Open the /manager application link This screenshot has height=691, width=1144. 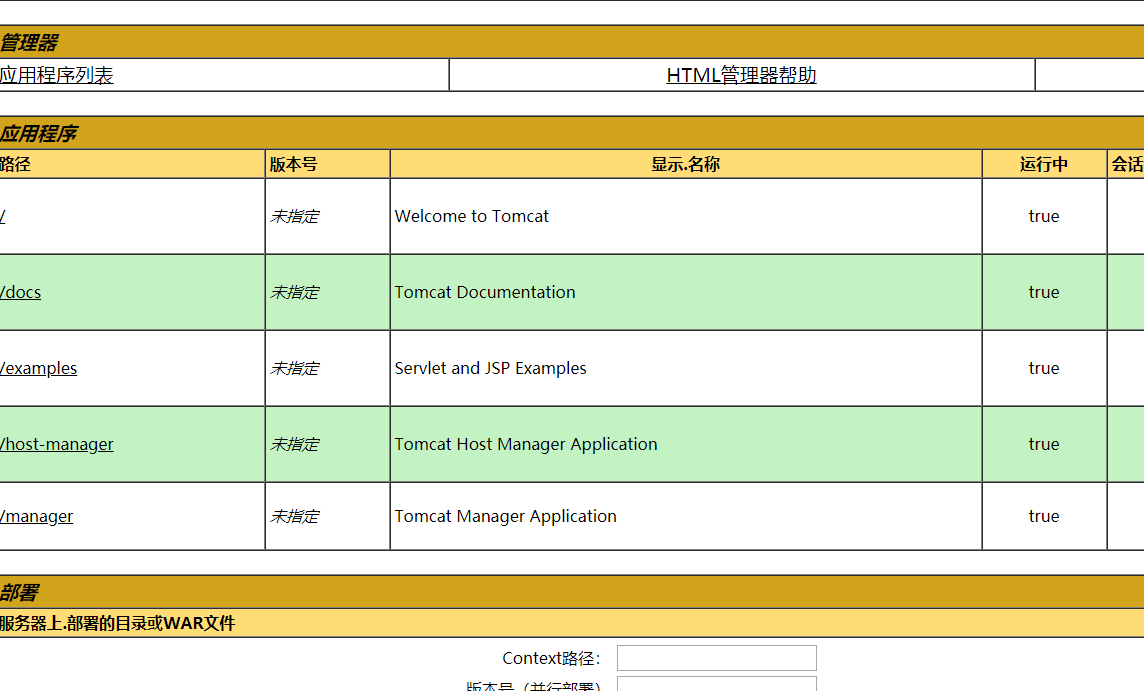click(x=36, y=516)
